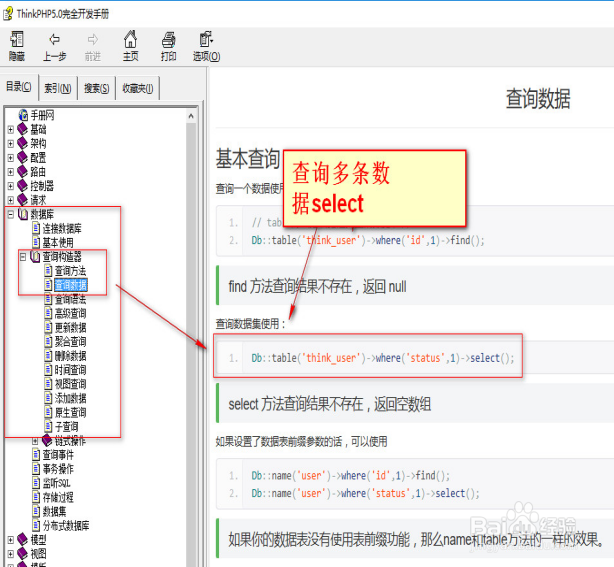
Task: Open the 原生查询 topic
Action: click(x=70, y=413)
